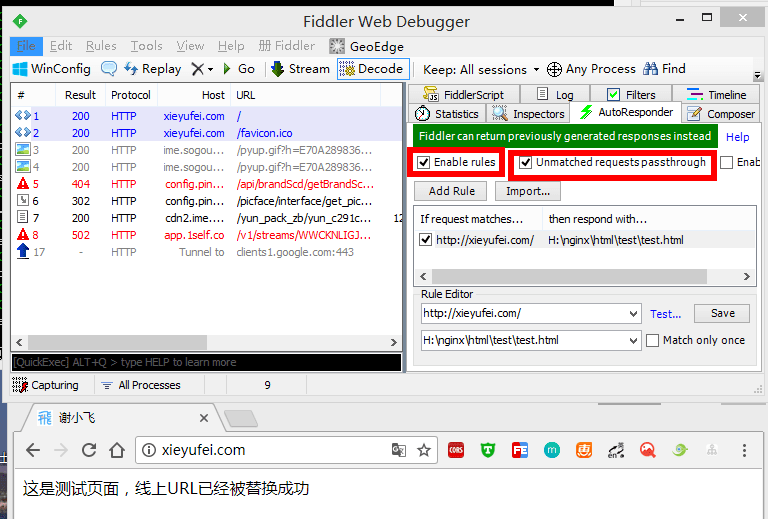Screen dimensions: 768x519
Task: Switch to the FiddlerScript tab
Action: [463, 94]
